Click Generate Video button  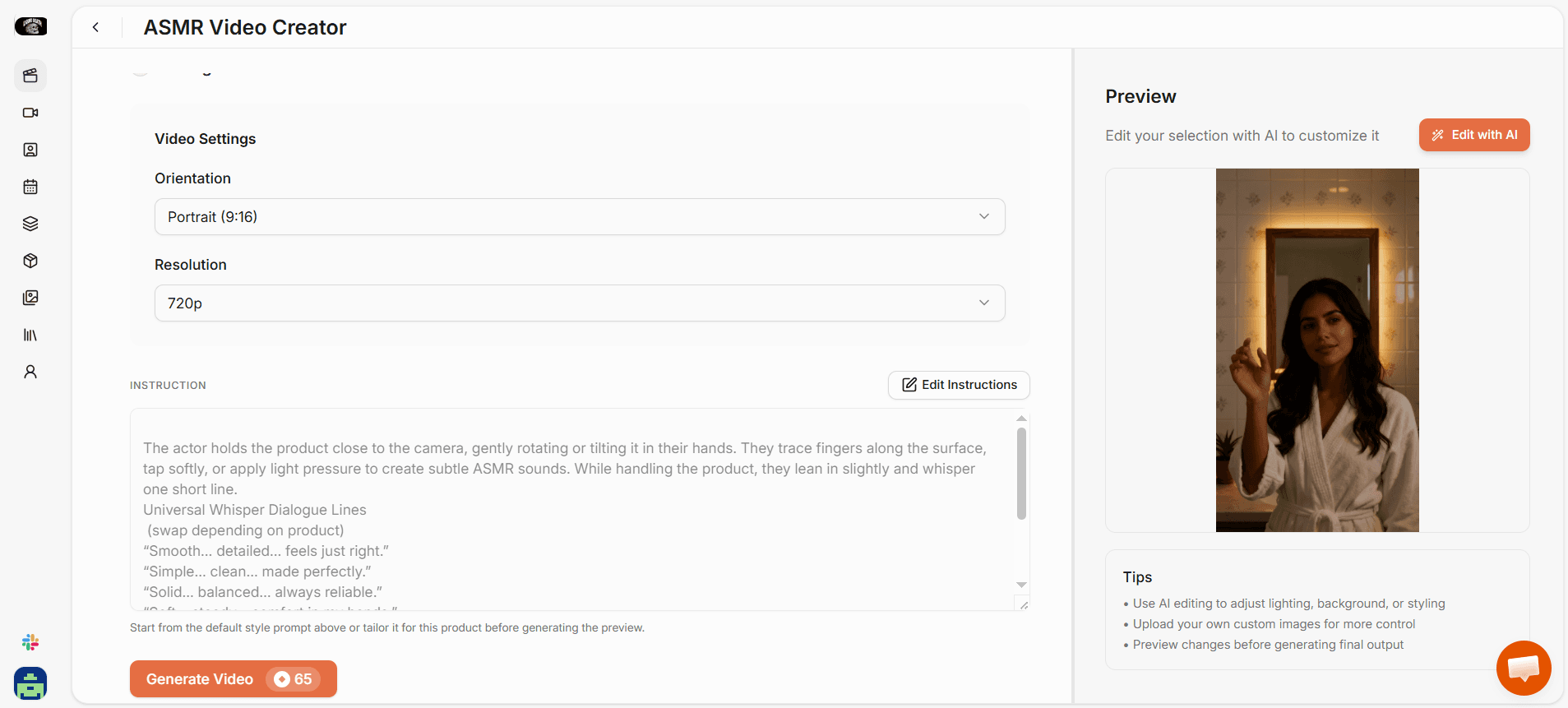[x=234, y=679]
